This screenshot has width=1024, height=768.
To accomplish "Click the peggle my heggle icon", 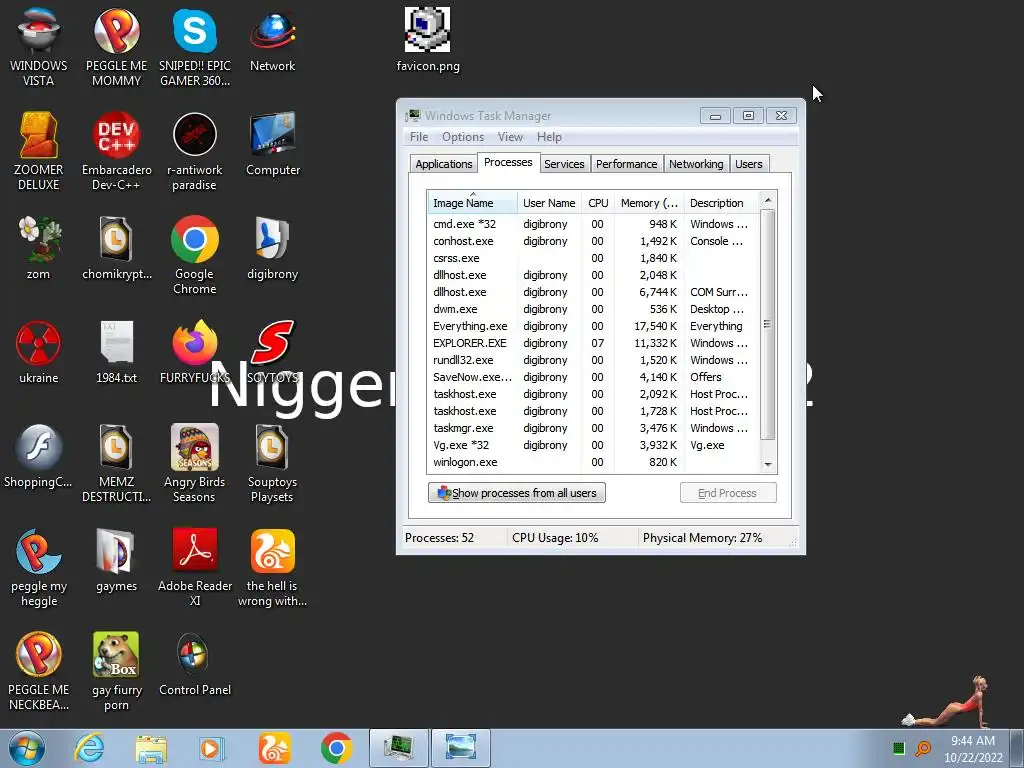I will coord(39,568).
